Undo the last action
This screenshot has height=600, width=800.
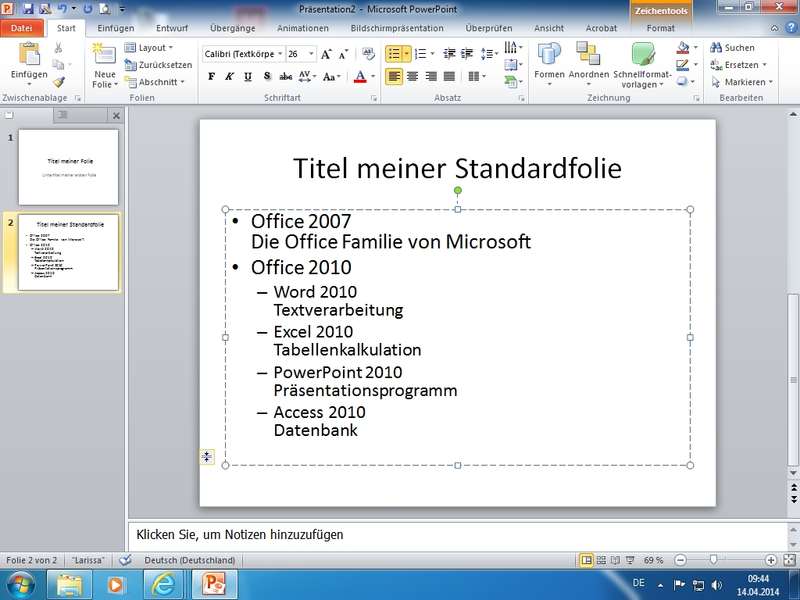[62, 9]
